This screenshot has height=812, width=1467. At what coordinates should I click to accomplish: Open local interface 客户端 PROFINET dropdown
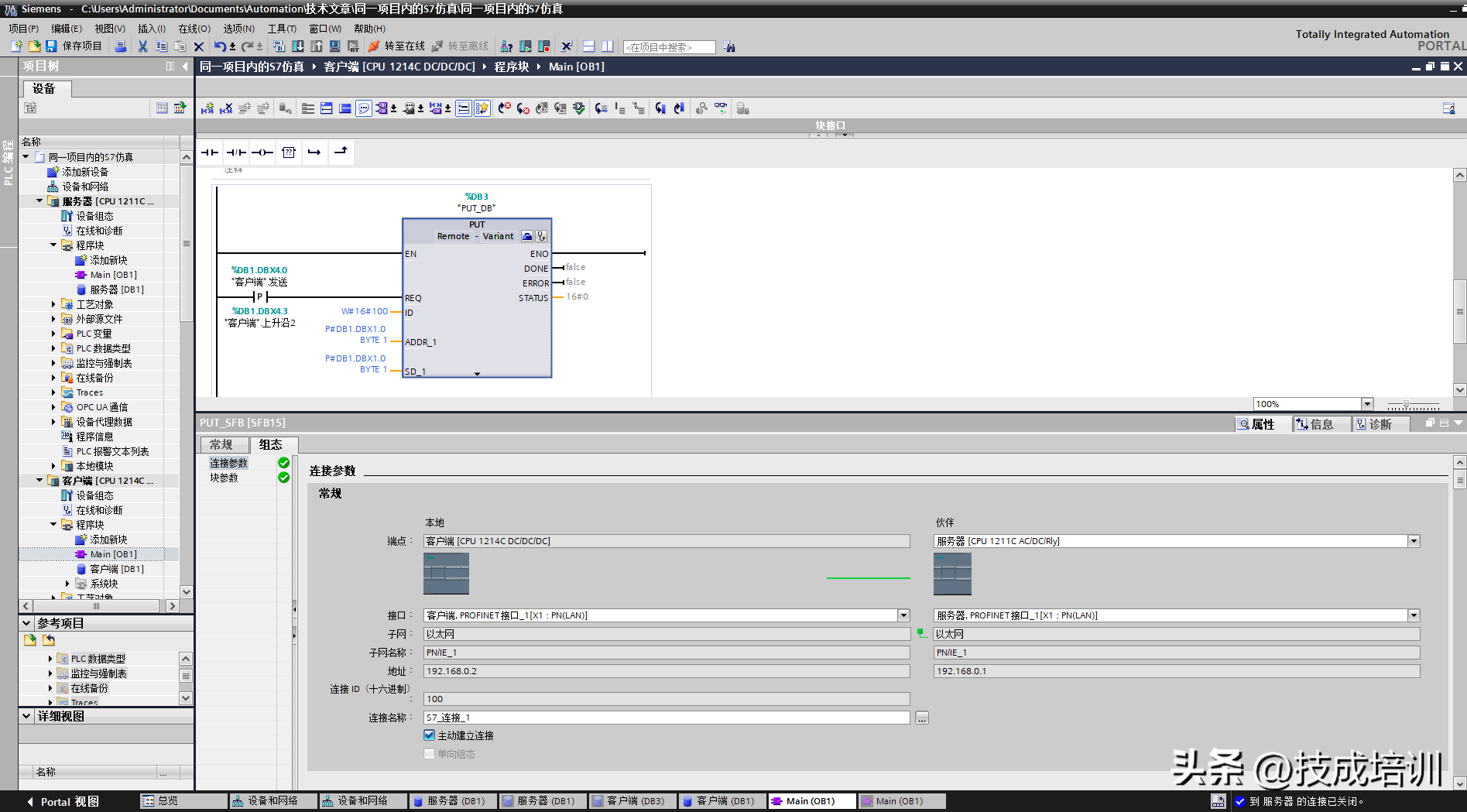click(903, 615)
